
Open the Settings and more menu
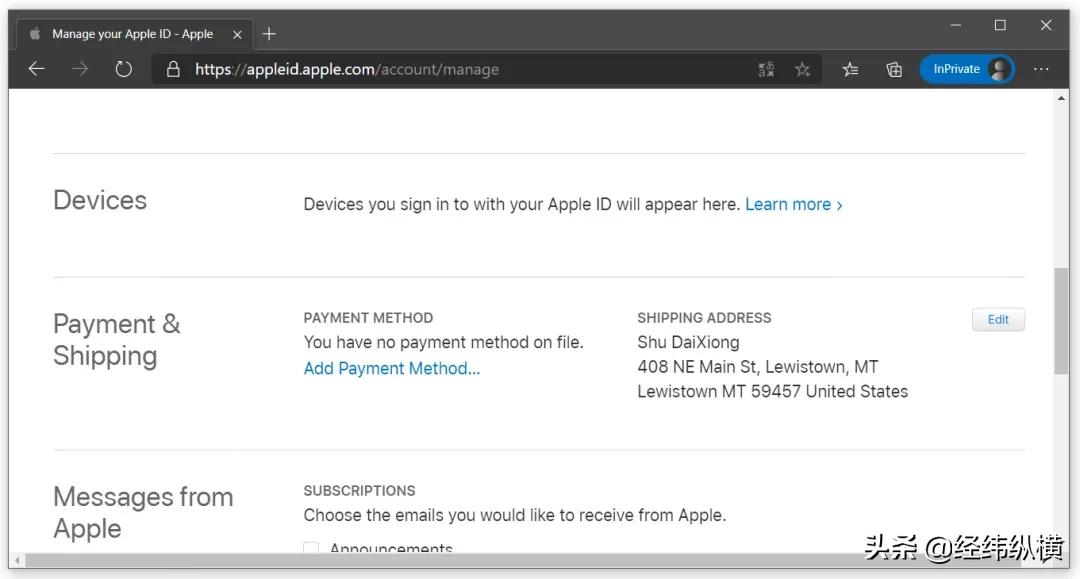[1042, 69]
